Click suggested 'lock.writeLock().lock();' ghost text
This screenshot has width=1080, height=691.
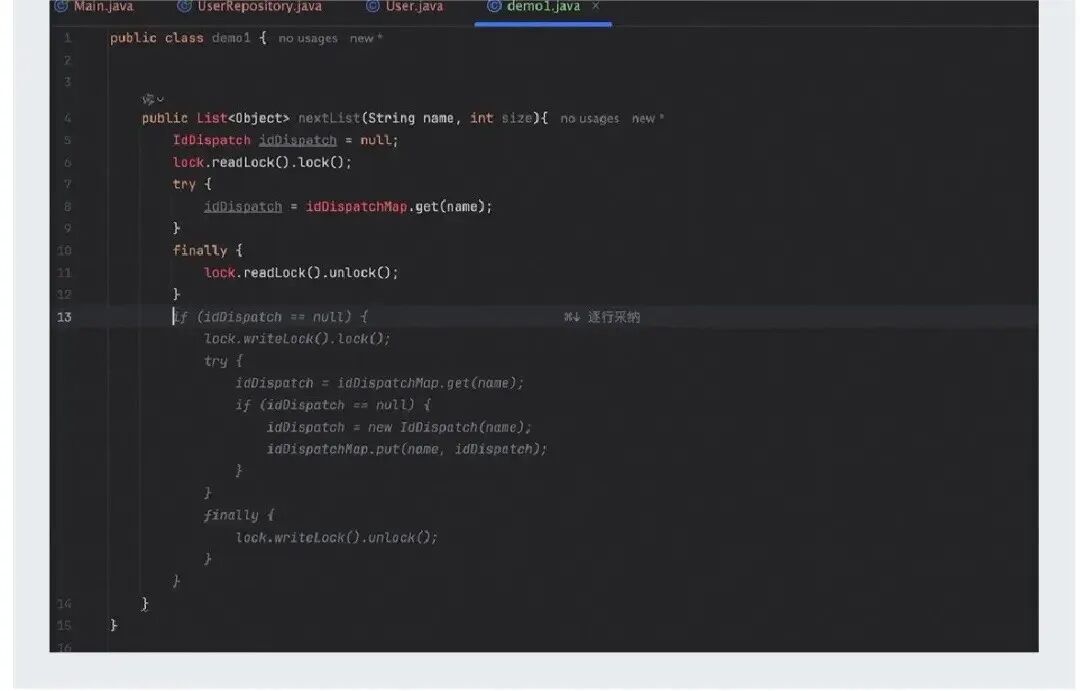(297, 339)
